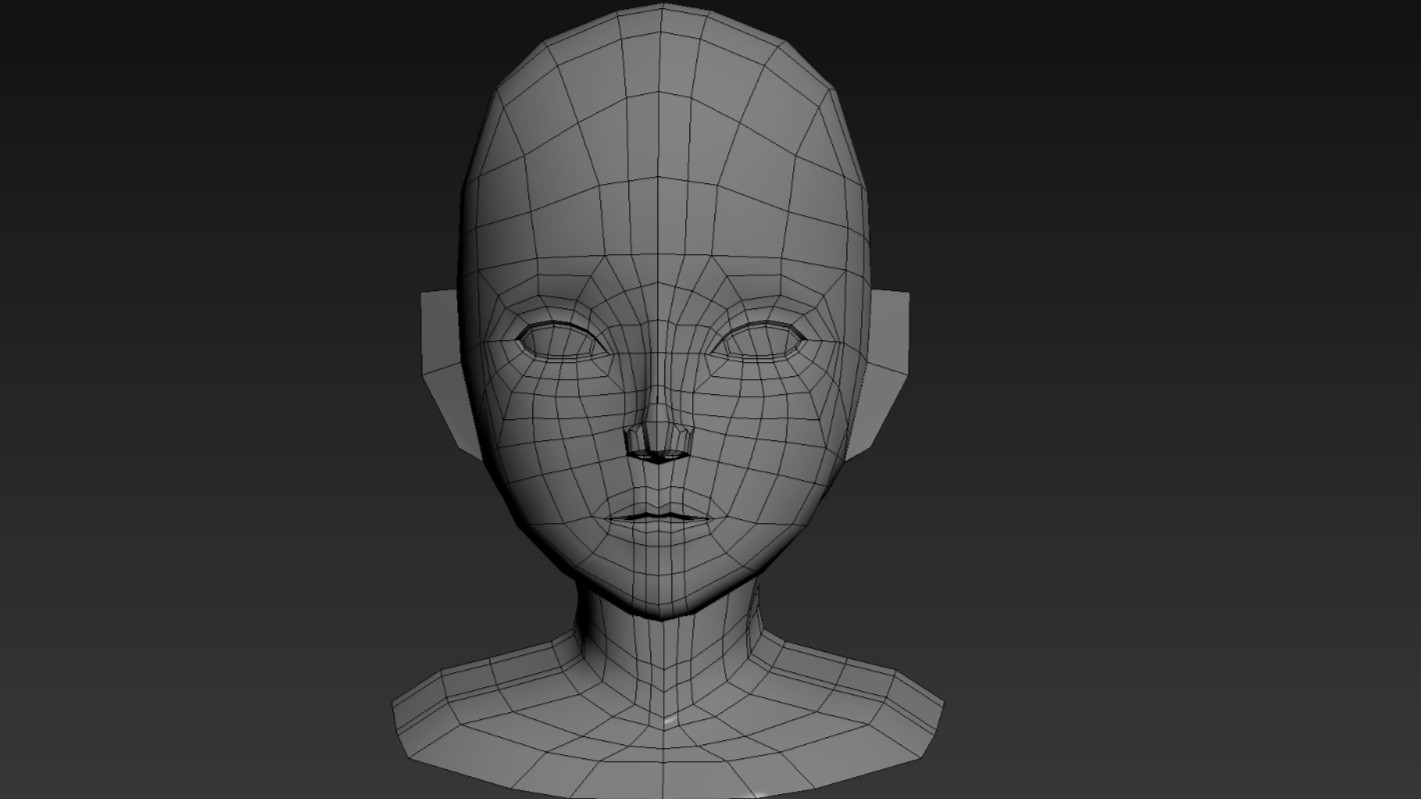The image size is (1421, 799).
Task: Click the eye opening on the left side
Action: (x=560, y=340)
